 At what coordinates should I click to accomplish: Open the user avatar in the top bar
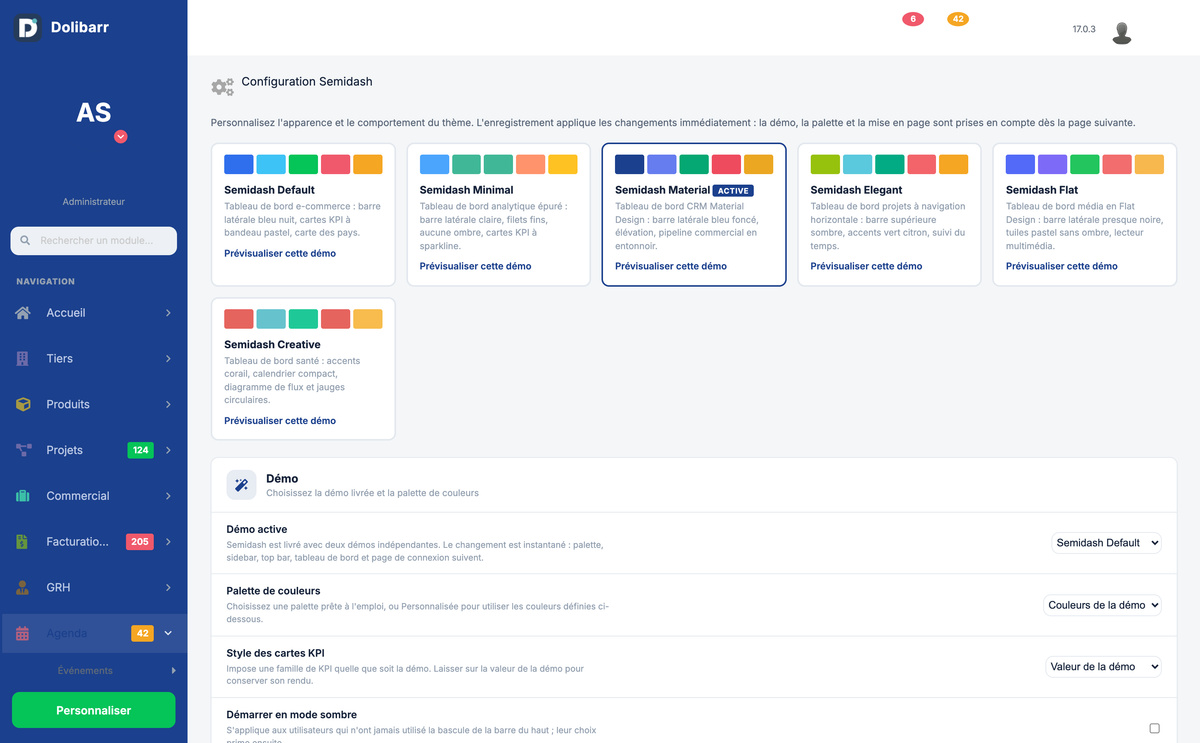[x=1122, y=33]
